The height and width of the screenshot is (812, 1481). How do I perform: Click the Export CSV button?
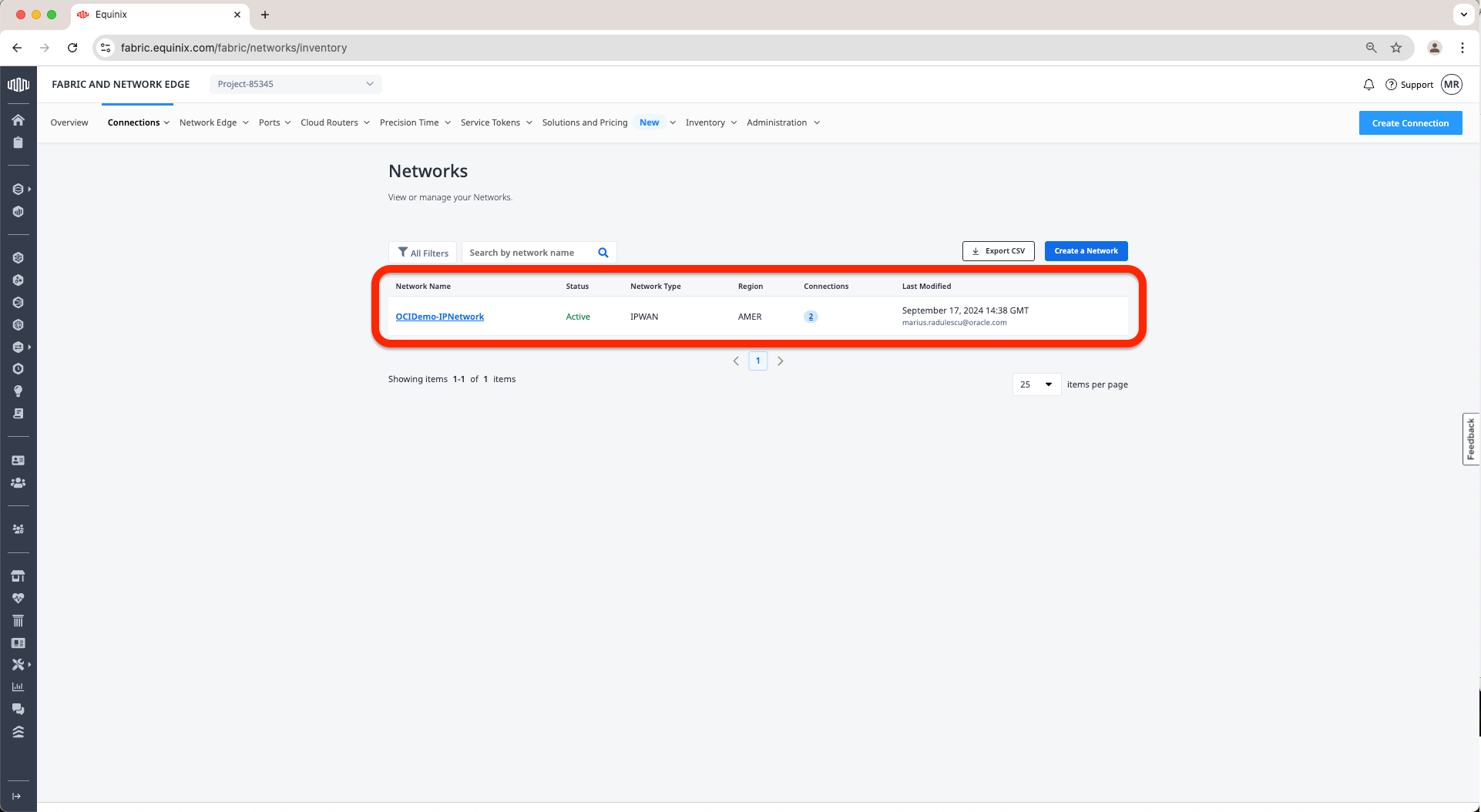(x=998, y=251)
